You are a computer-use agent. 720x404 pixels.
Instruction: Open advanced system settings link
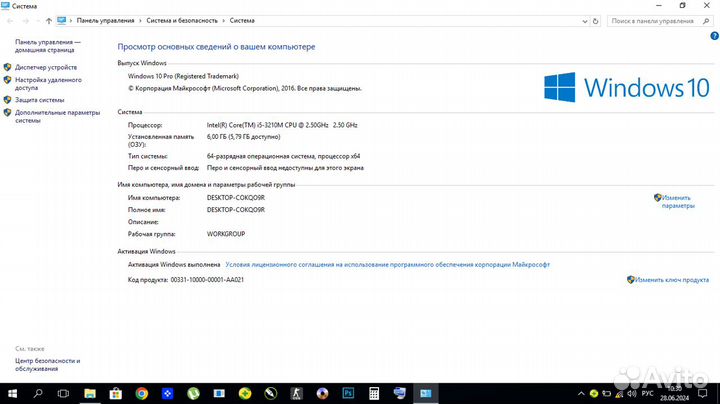click(57, 116)
